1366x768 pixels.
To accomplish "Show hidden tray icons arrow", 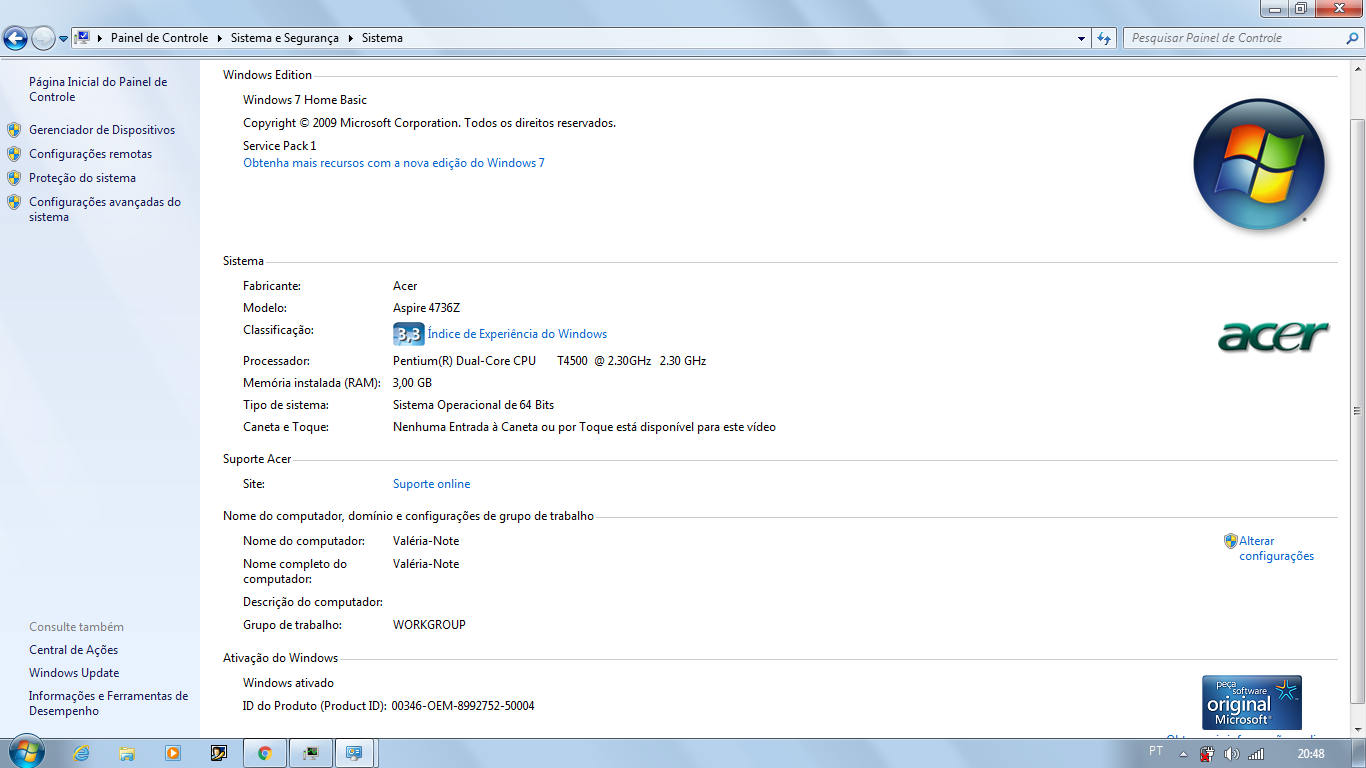I will [1184, 754].
